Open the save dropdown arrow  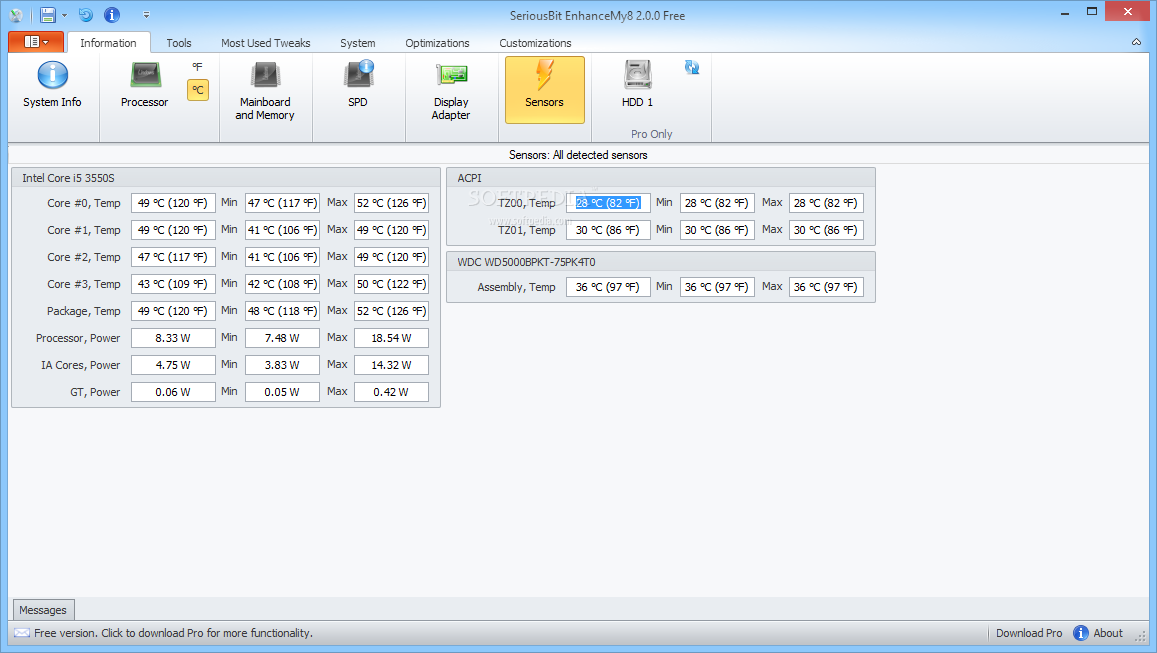(64, 15)
